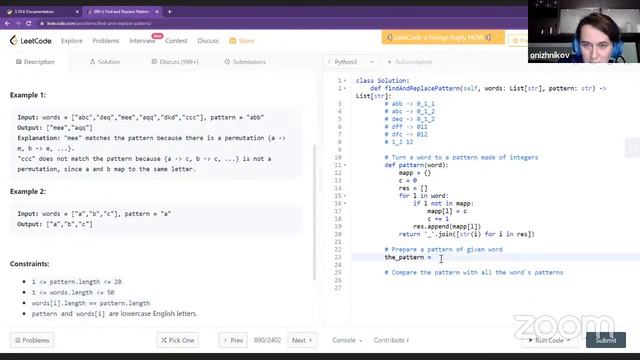Screen dimensions: 640x360
Task: Click the Run Code button
Action: pos(550,340)
